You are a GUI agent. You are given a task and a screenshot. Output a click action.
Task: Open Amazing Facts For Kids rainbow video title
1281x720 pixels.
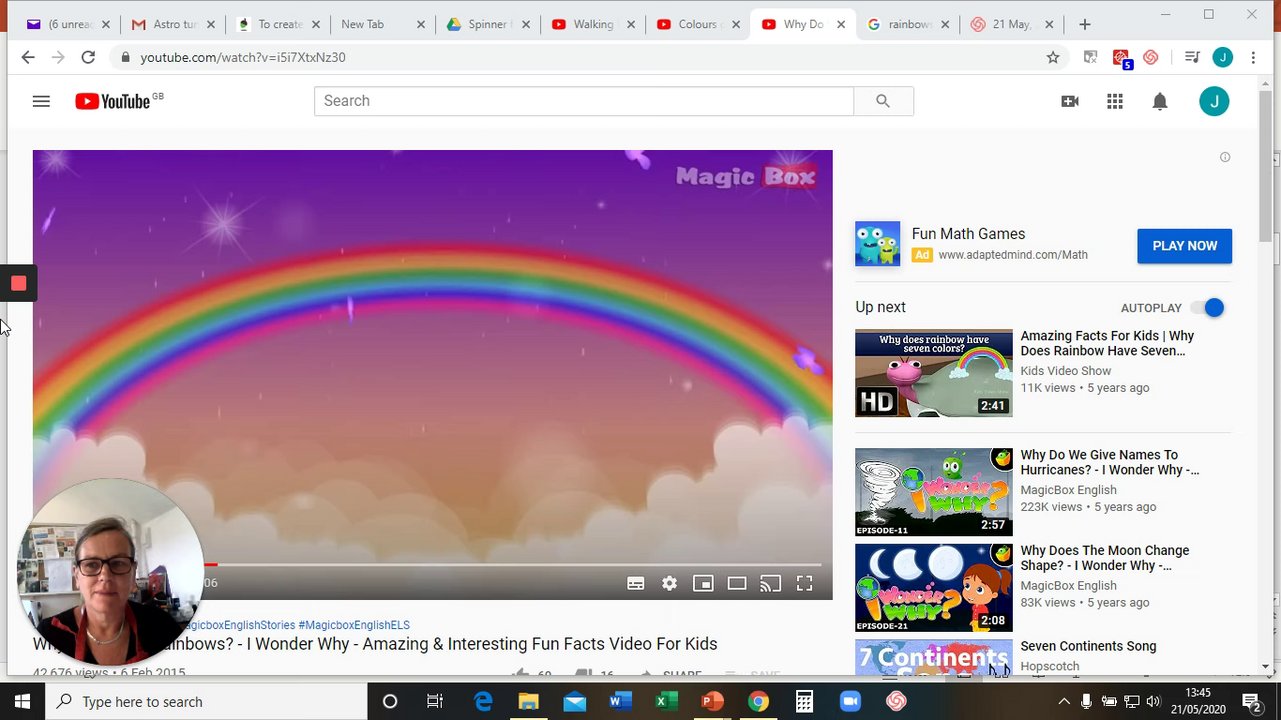pos(1107,344)
